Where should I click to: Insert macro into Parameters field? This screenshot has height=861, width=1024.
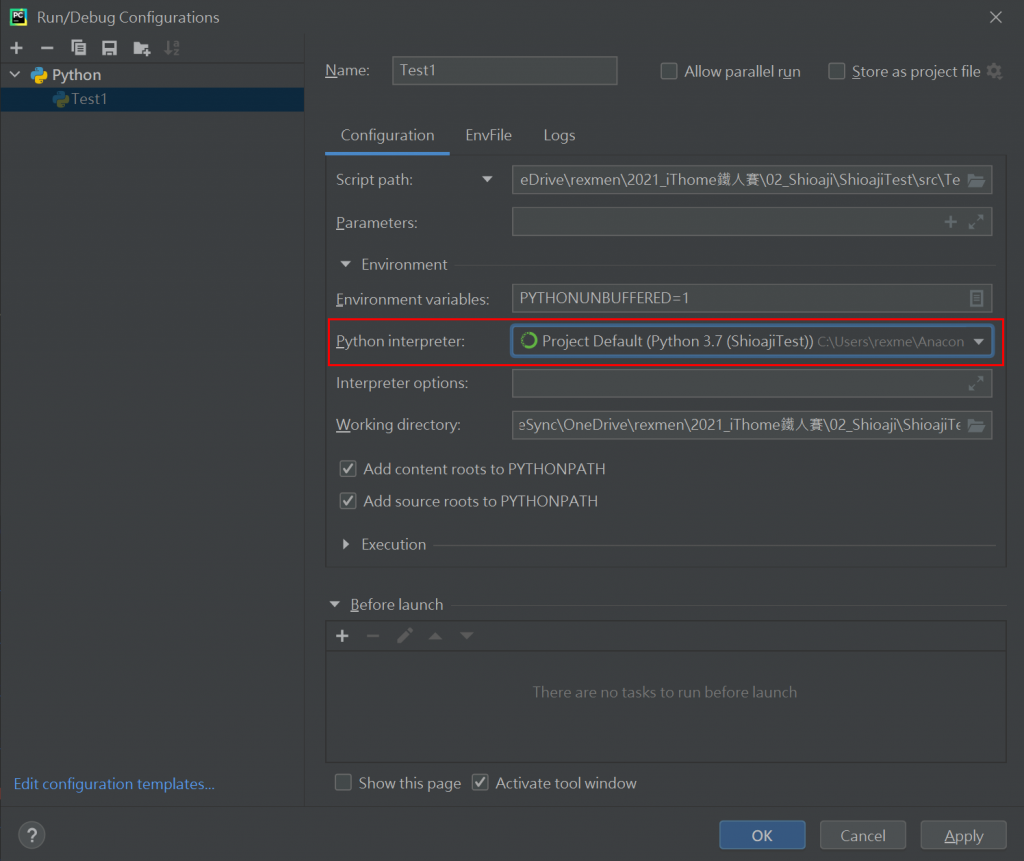(x=950, y=222)
